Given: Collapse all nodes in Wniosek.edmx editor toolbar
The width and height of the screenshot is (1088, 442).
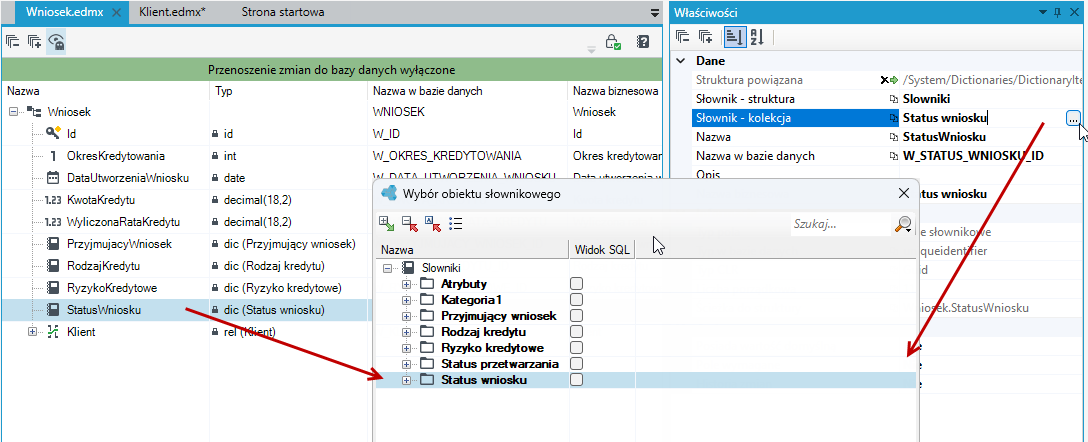Looking at the screenshot, I should (x=12, y=42).
